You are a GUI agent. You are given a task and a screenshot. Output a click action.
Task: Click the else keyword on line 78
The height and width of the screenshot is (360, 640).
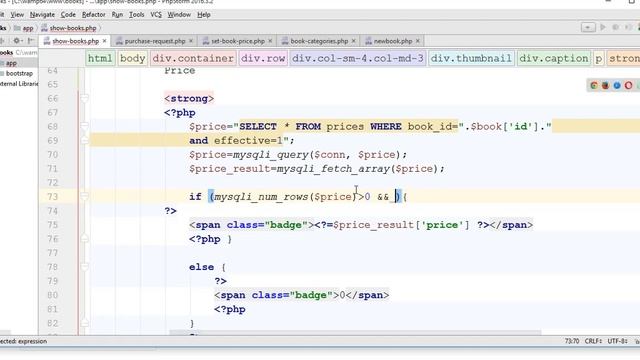tap(201, 267)
